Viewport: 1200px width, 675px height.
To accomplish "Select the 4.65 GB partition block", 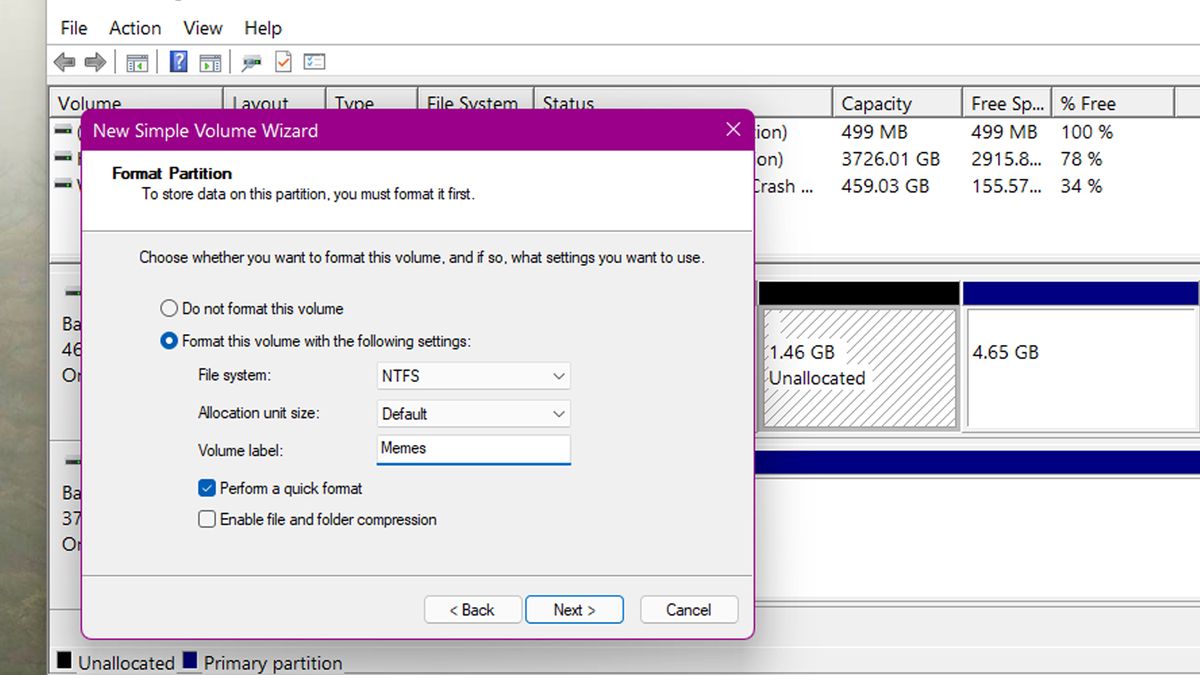I will pyautogui.click(x=1081, y=367).
